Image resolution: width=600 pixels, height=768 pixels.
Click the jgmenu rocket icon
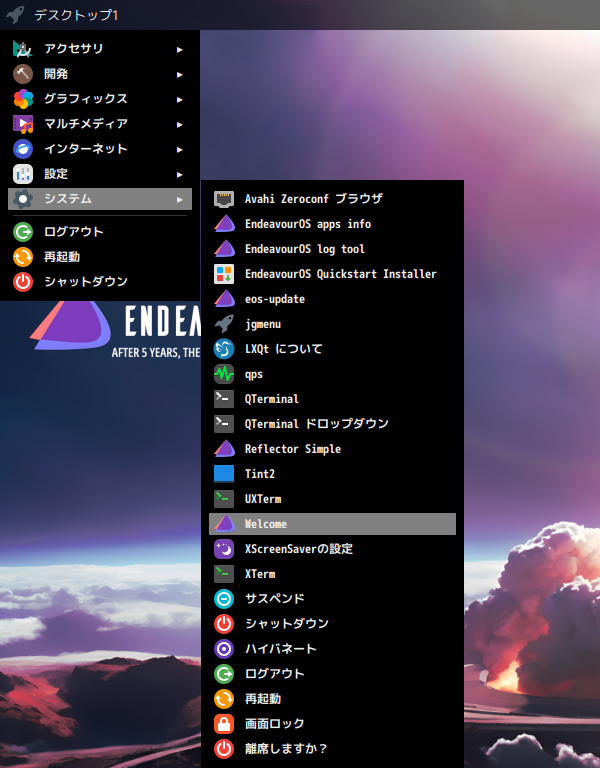click(x=224, y=324)
